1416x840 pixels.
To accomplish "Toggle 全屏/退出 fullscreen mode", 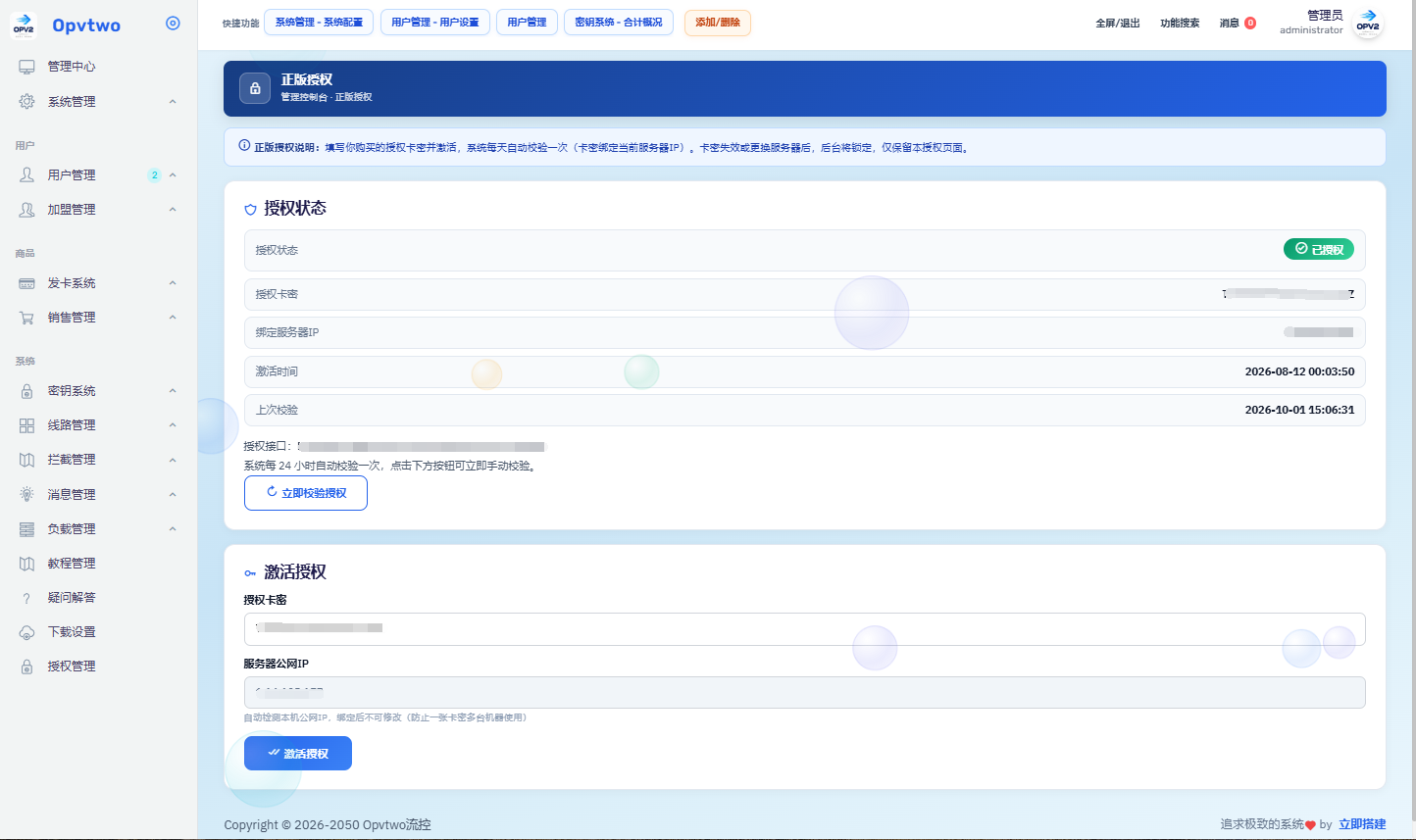I will [x=1118, y=24].
